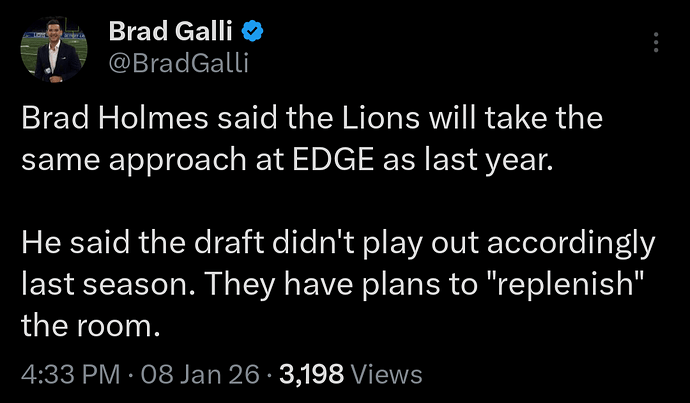Click the 08 Jan 26 date

[x=180, y=374]
